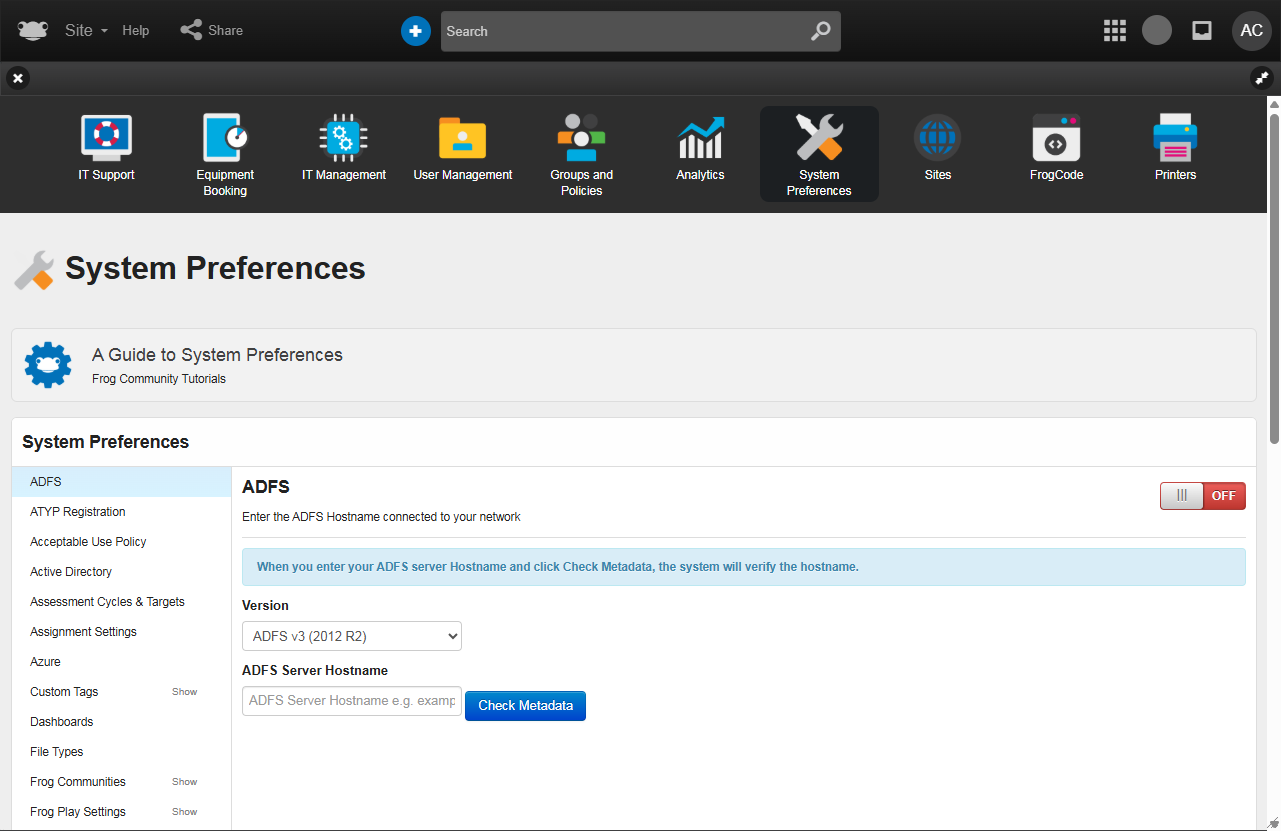Select Active Directory in preferences list
This screenshot has height=831, width=1281.
(x=71, y=572)
